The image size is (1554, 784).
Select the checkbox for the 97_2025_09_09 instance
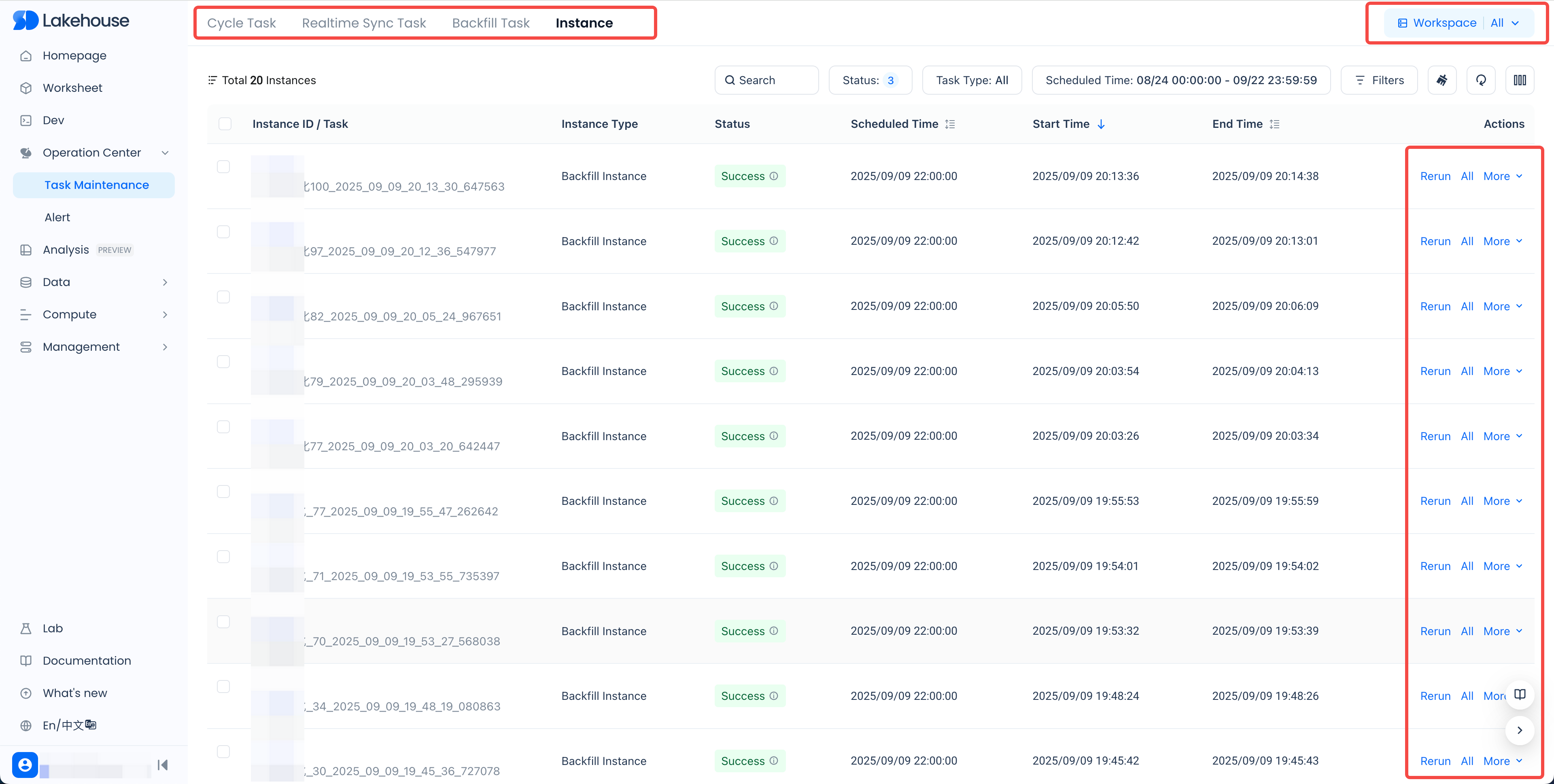tap(223, 232)
